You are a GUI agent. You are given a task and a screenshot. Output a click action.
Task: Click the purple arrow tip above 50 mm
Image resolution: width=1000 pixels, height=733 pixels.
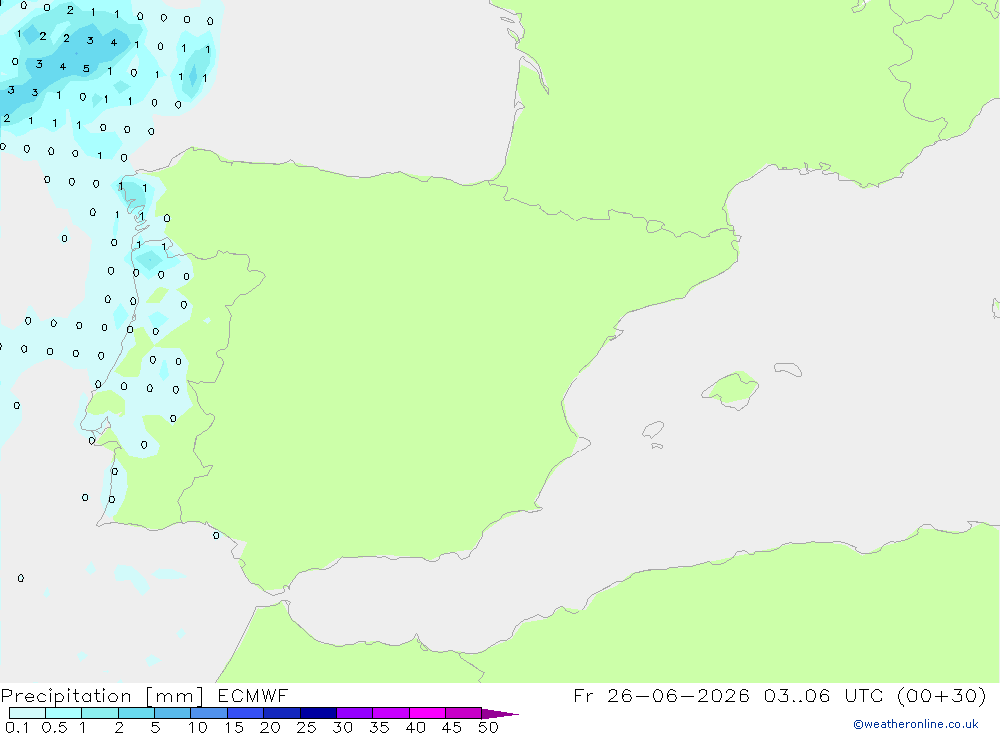[x=500, y=714]
